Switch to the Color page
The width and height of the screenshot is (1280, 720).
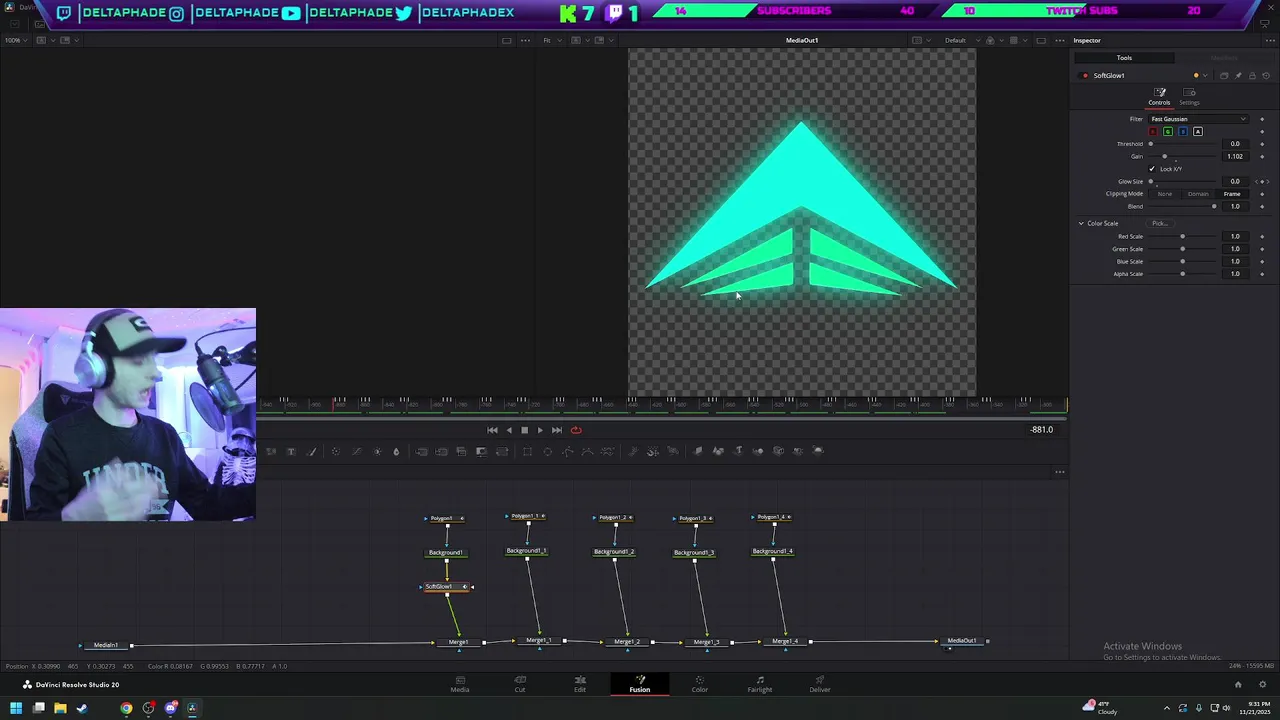pos(700,684)
